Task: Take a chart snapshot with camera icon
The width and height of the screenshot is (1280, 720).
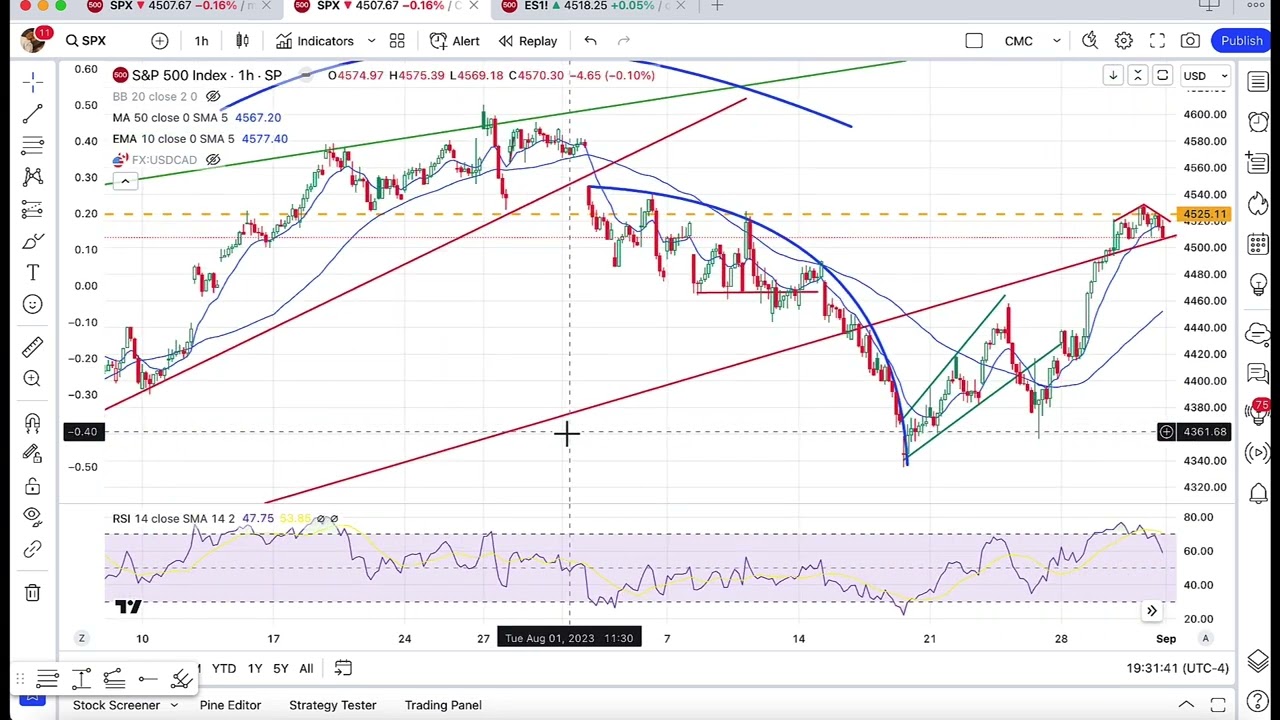Action: (1190, 41)
